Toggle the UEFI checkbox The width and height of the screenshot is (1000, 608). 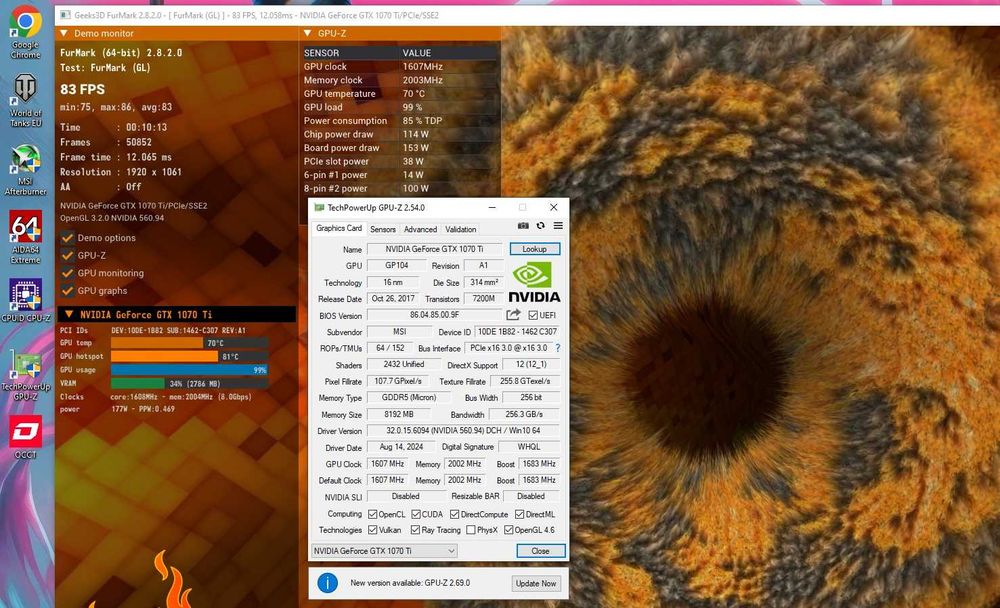pos(533,315)
